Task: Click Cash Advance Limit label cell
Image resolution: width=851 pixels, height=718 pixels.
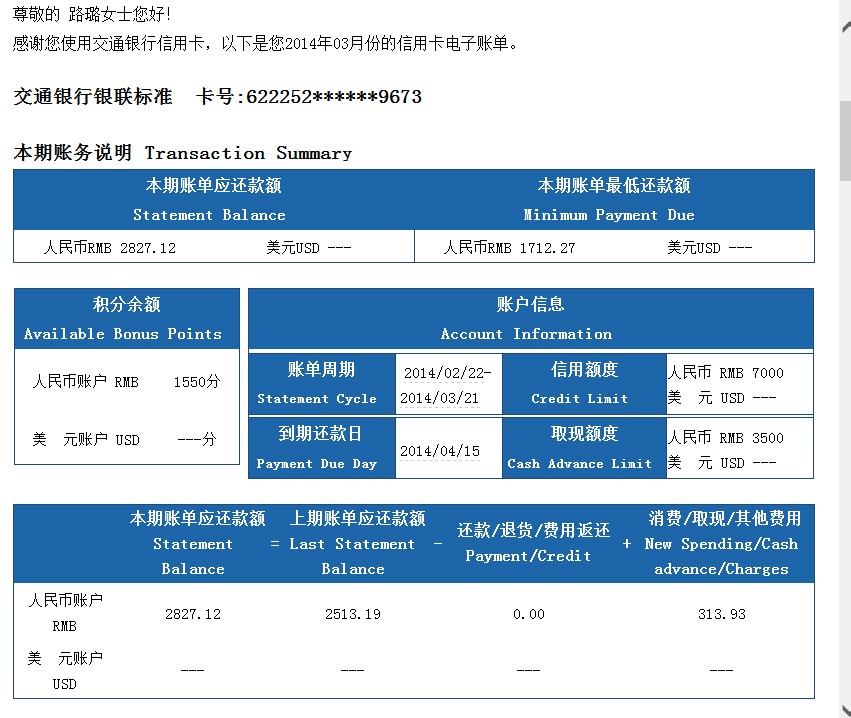Action: coord(584,448)
